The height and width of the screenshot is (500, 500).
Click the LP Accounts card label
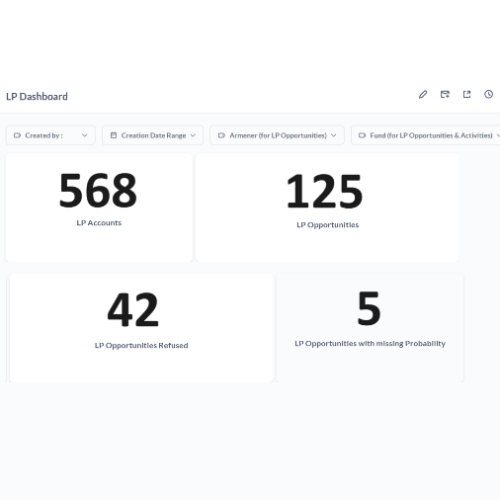point(99,223)
